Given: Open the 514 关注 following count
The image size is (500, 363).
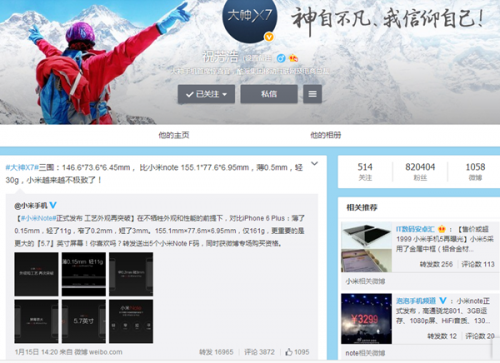Looking at the screenshot, I should coord(365,171).
